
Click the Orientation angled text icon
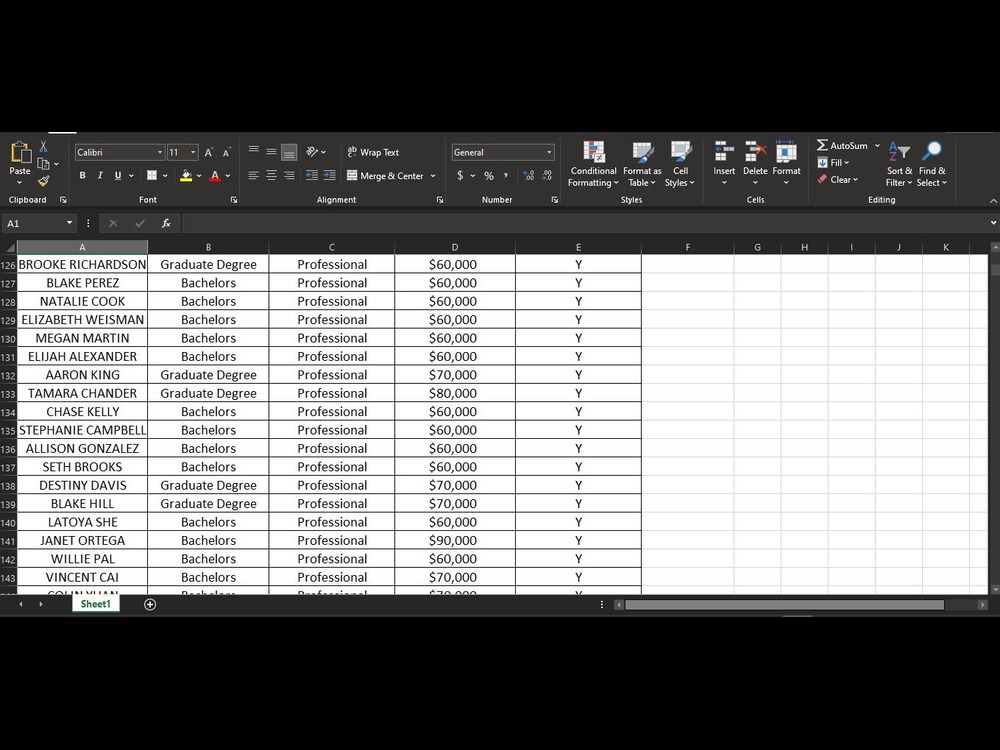point(312,152)
